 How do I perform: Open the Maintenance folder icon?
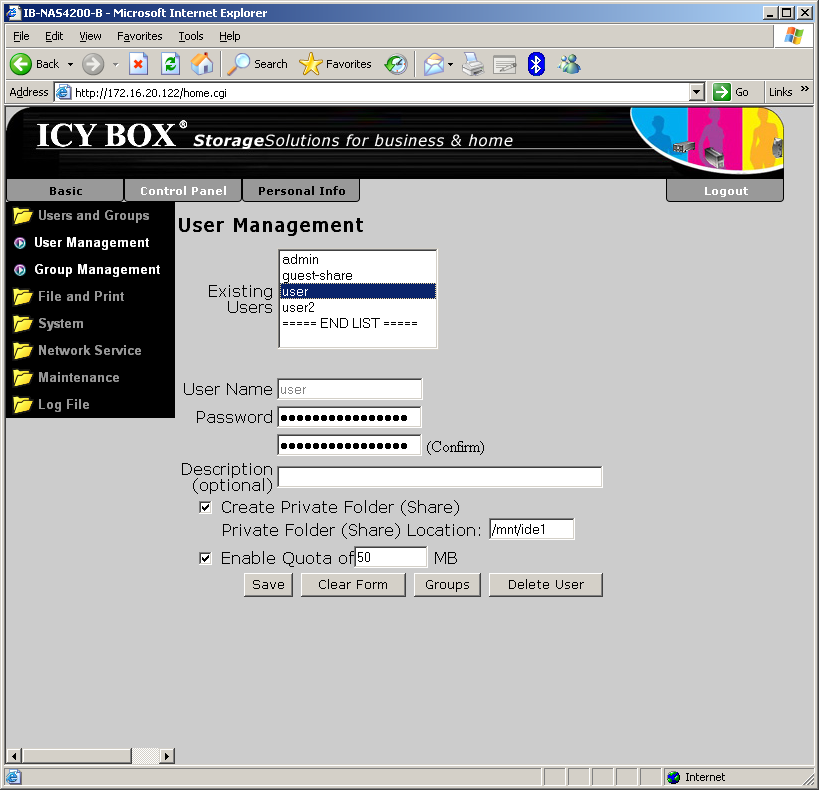[x=22, y=377]
